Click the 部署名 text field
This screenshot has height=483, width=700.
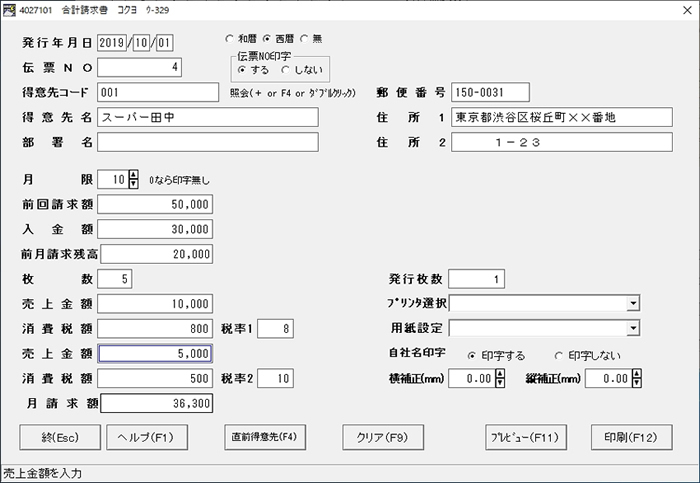[207, 142]
